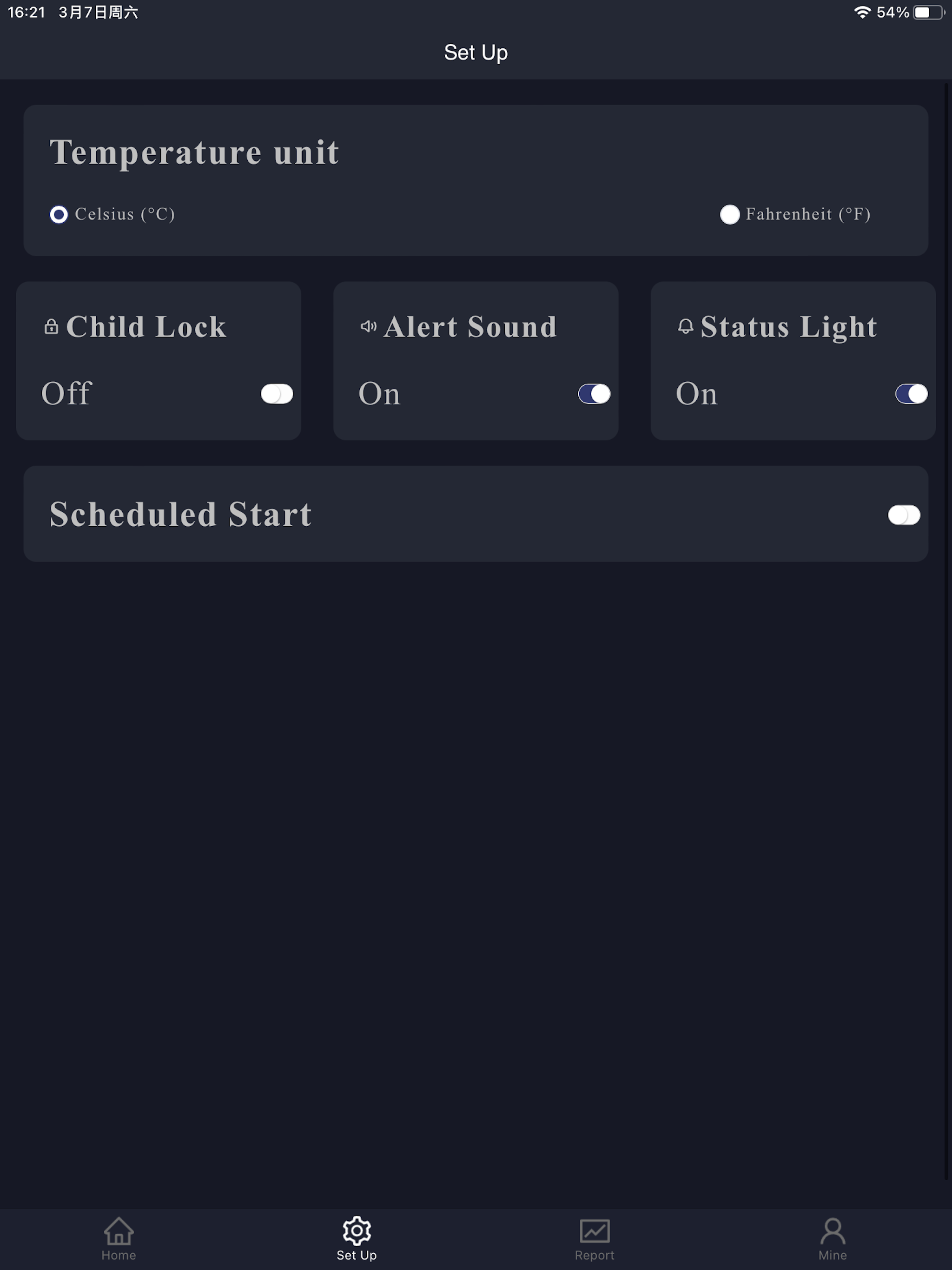
Task: Tap the Status Light bell icon
Action: (685, 326)
